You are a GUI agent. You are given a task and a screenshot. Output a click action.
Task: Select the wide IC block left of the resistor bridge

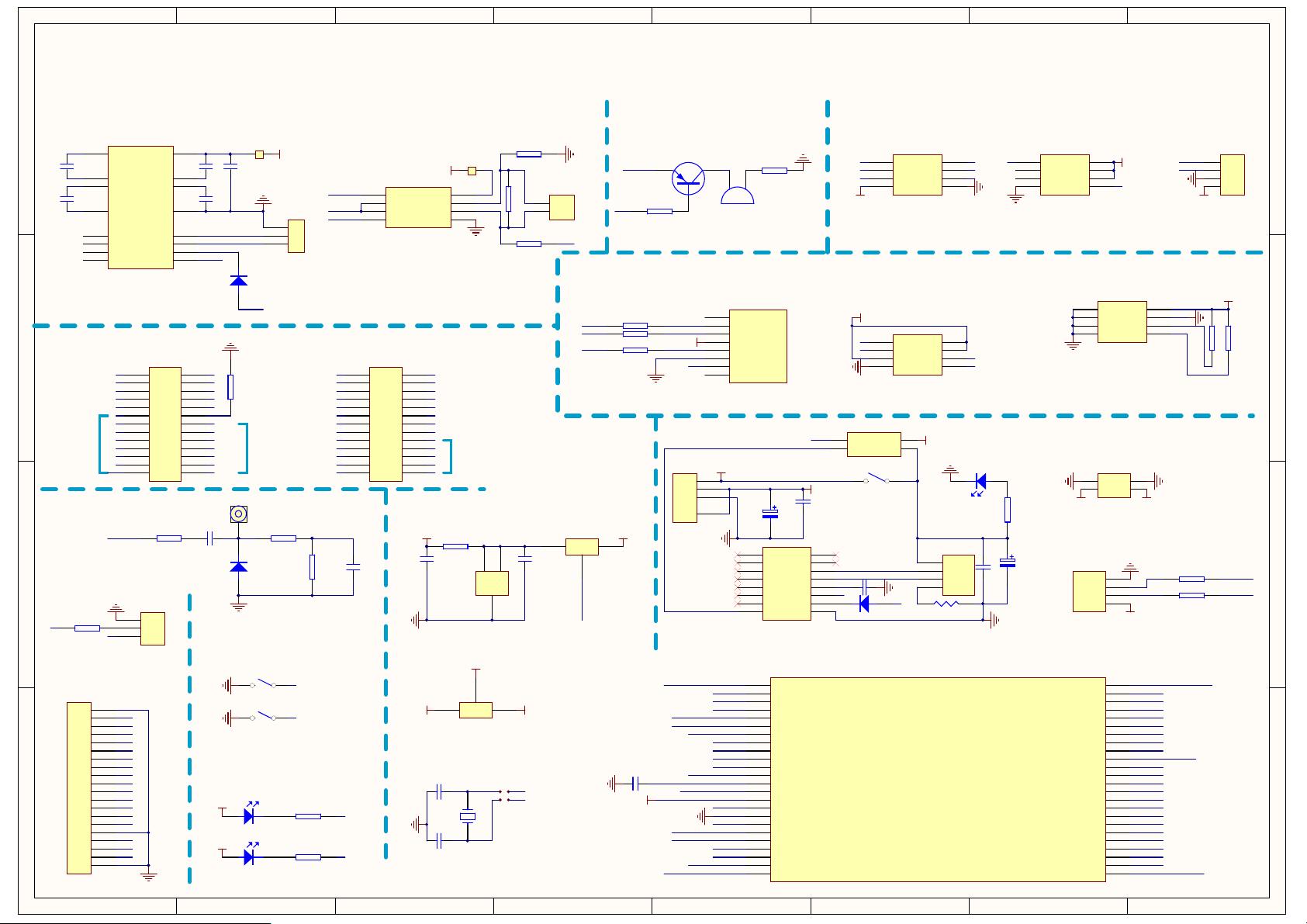coord(418,207)
